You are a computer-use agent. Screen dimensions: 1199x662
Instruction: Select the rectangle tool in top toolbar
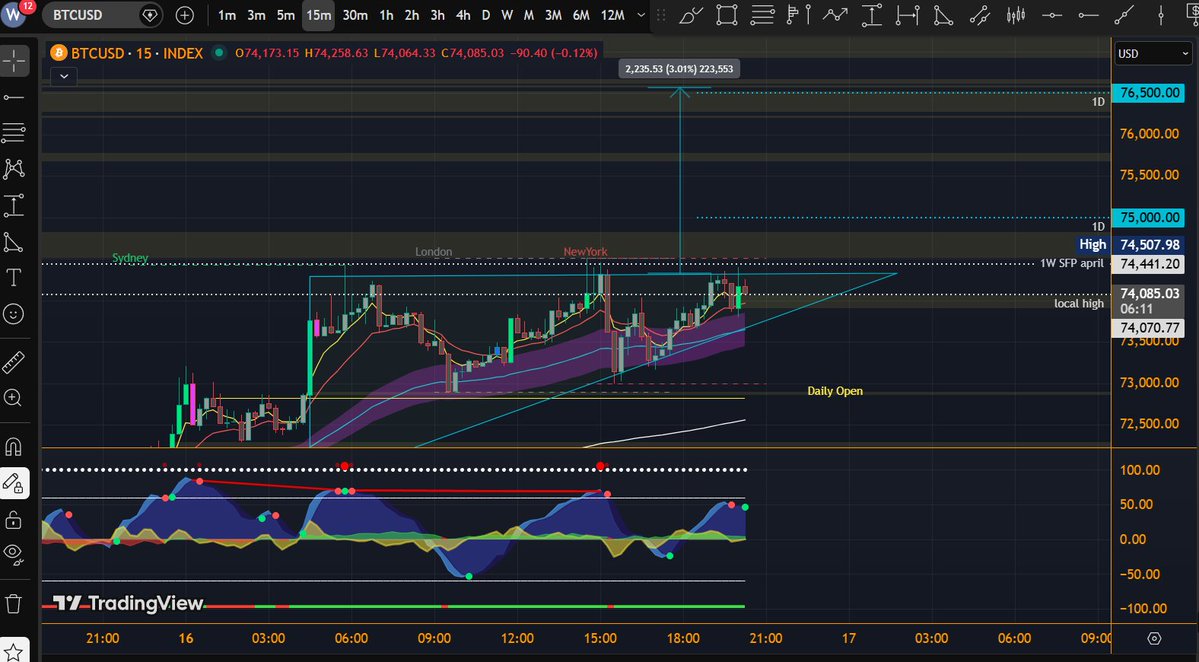(x=726, y=15)
